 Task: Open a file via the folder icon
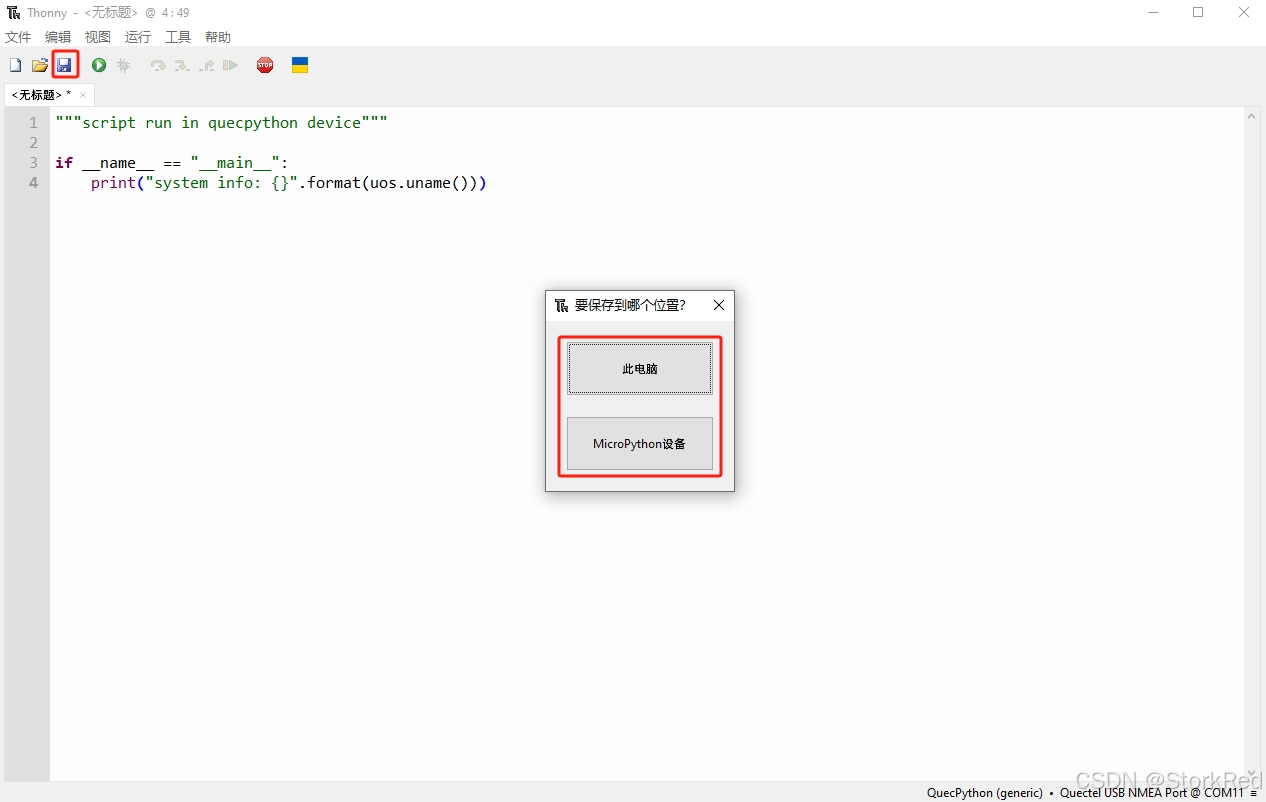[40, 65]
